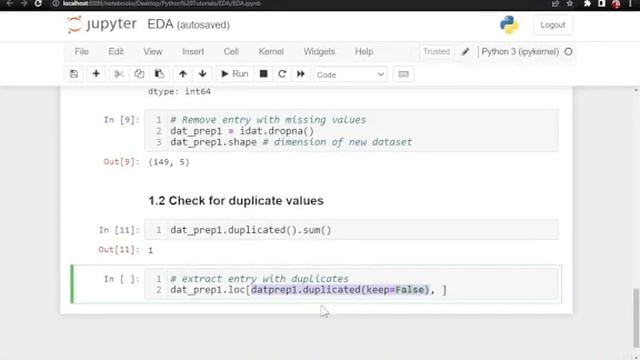The image size is (640, 360).
Task: Open the Kernel menu
Action: pyautogui.click(x=271, y=52)
